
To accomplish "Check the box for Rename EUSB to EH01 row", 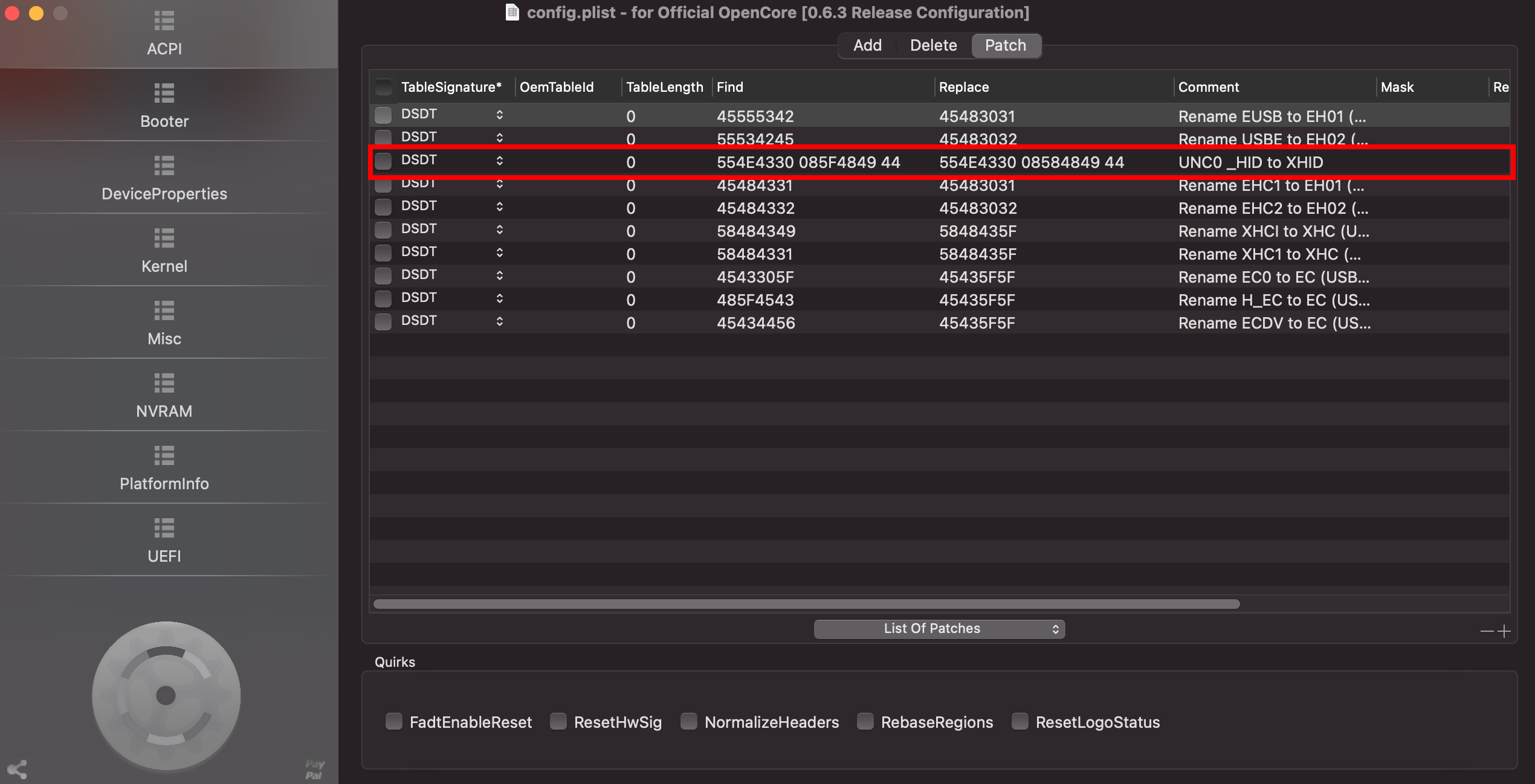I will pos(383,115).
